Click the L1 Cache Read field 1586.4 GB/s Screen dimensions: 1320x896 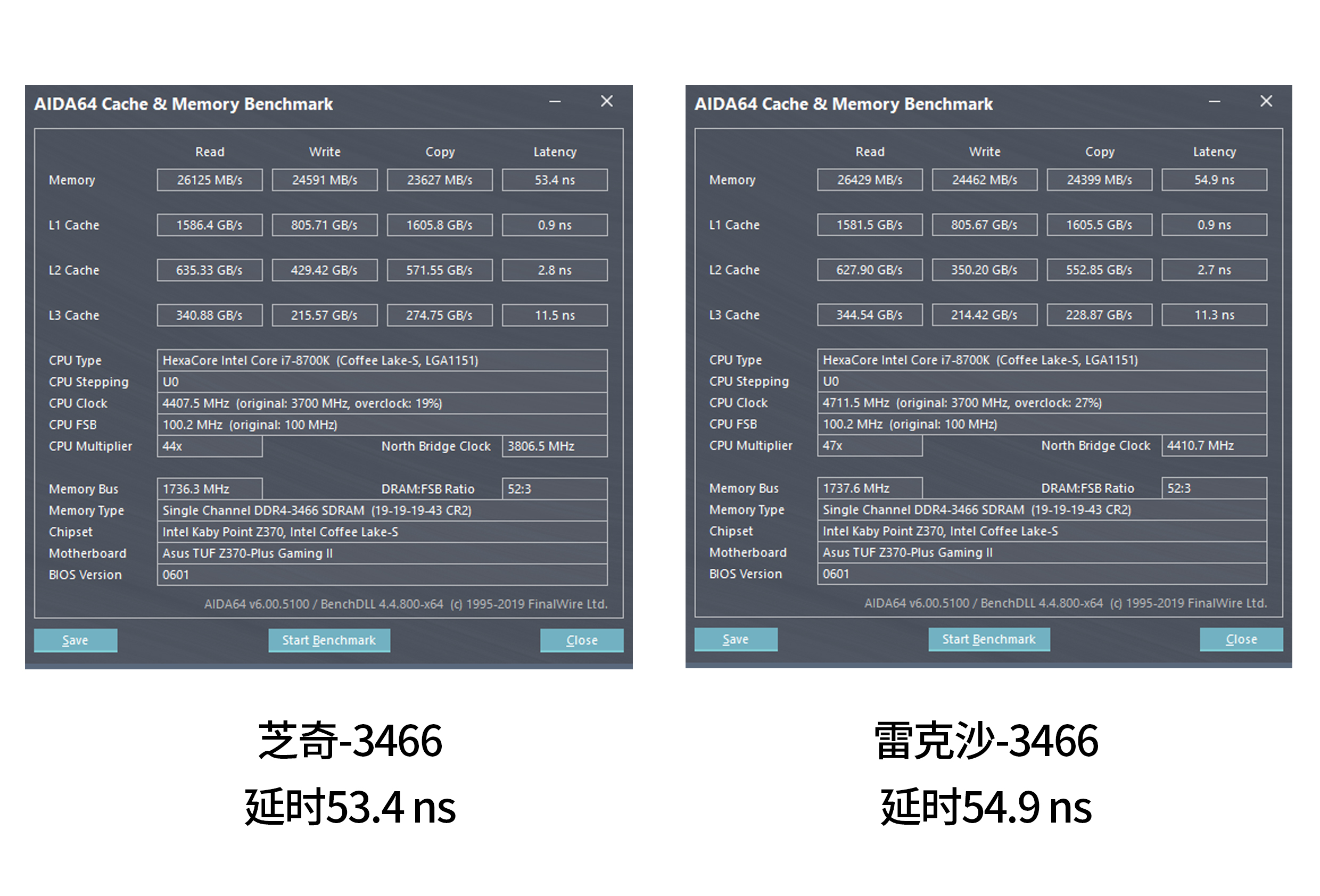tap(209, 225)
